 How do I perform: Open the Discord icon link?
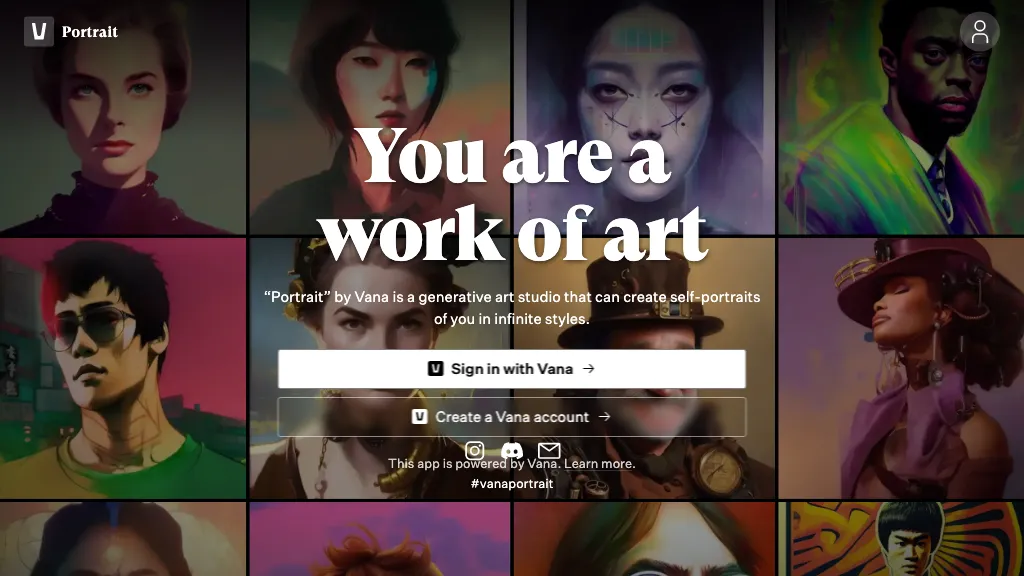(x=511, y=451)
